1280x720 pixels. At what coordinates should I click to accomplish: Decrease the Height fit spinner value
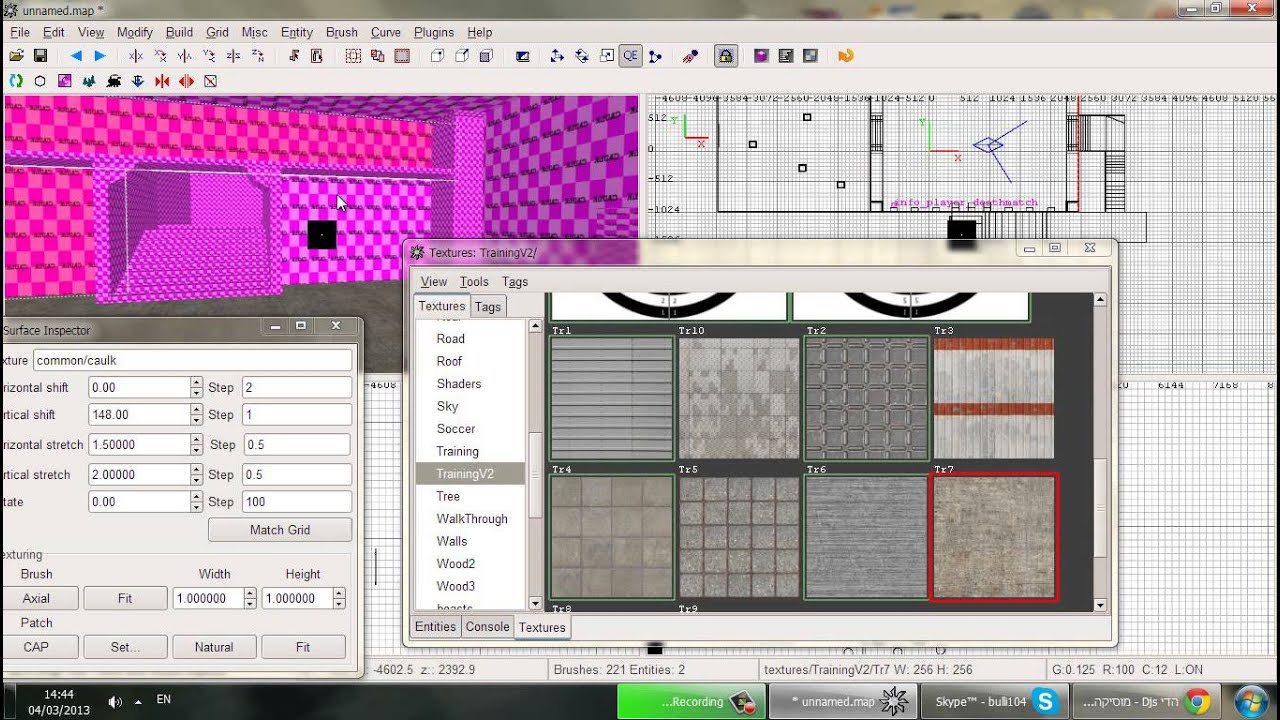[339, 604]
